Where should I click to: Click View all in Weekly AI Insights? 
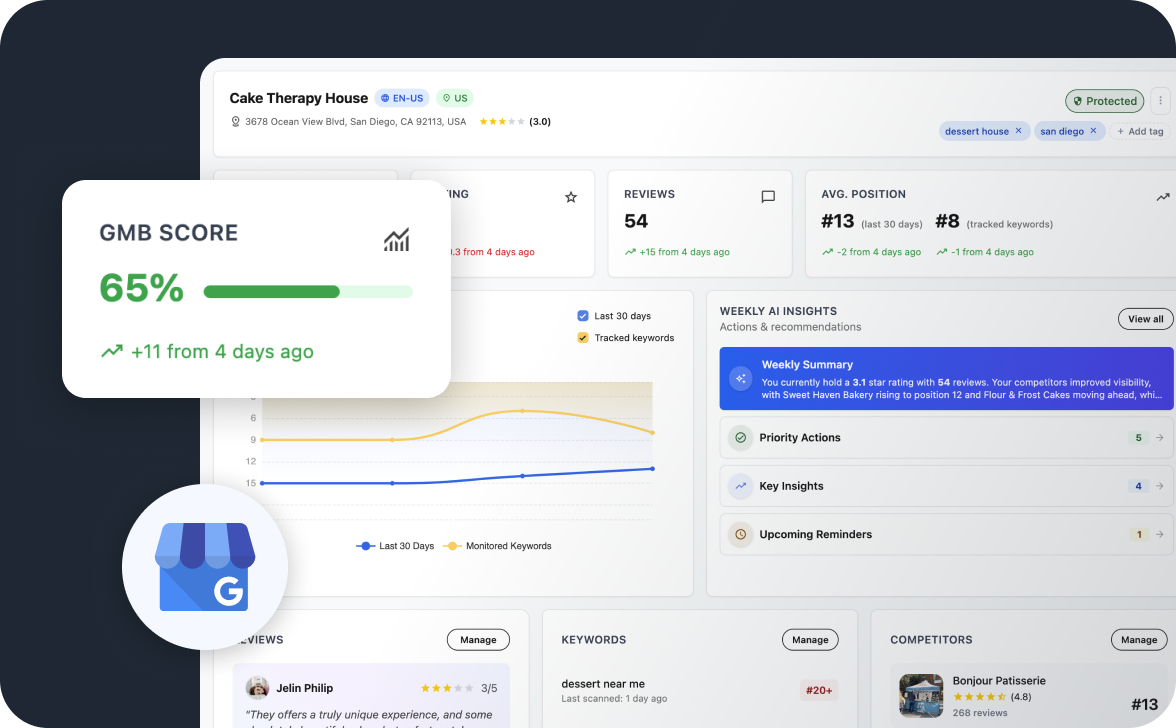click(1145, 319)
